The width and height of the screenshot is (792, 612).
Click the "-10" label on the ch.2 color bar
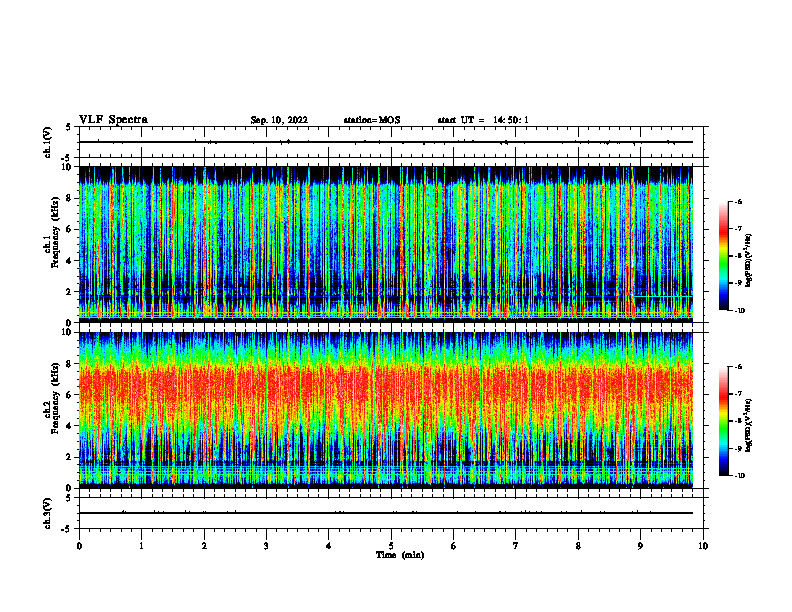click(739, 476)
